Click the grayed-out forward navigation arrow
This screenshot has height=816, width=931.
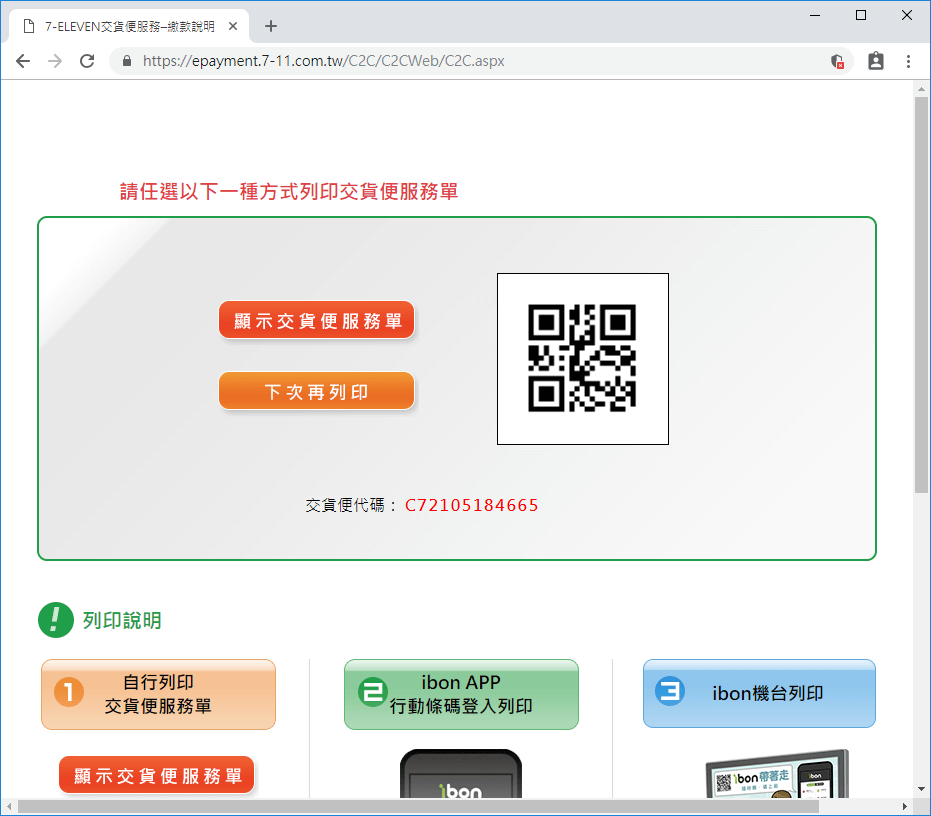pyautogui.click(x=55, y=61)
